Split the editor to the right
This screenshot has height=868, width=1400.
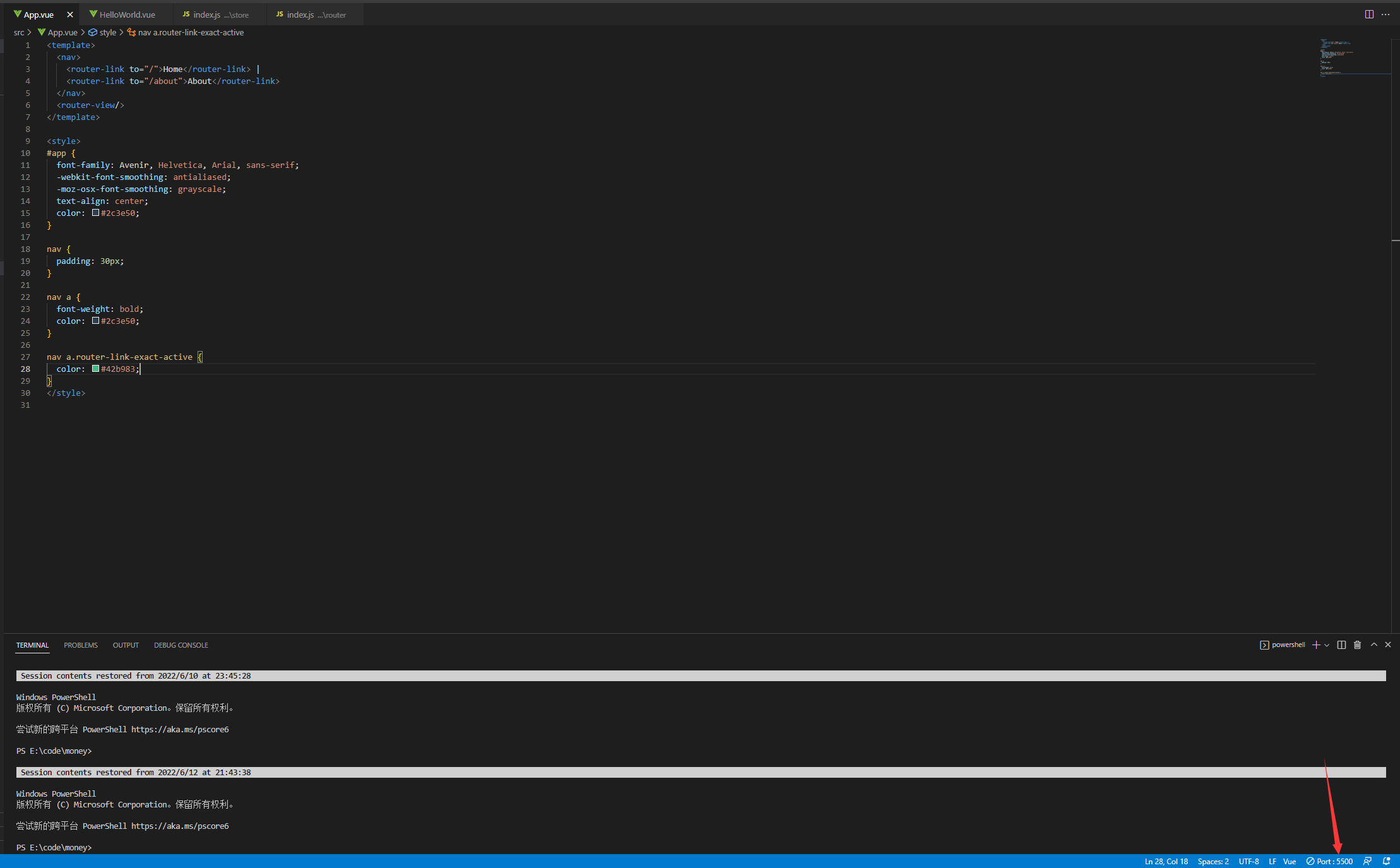click(x=1369, y=15)
